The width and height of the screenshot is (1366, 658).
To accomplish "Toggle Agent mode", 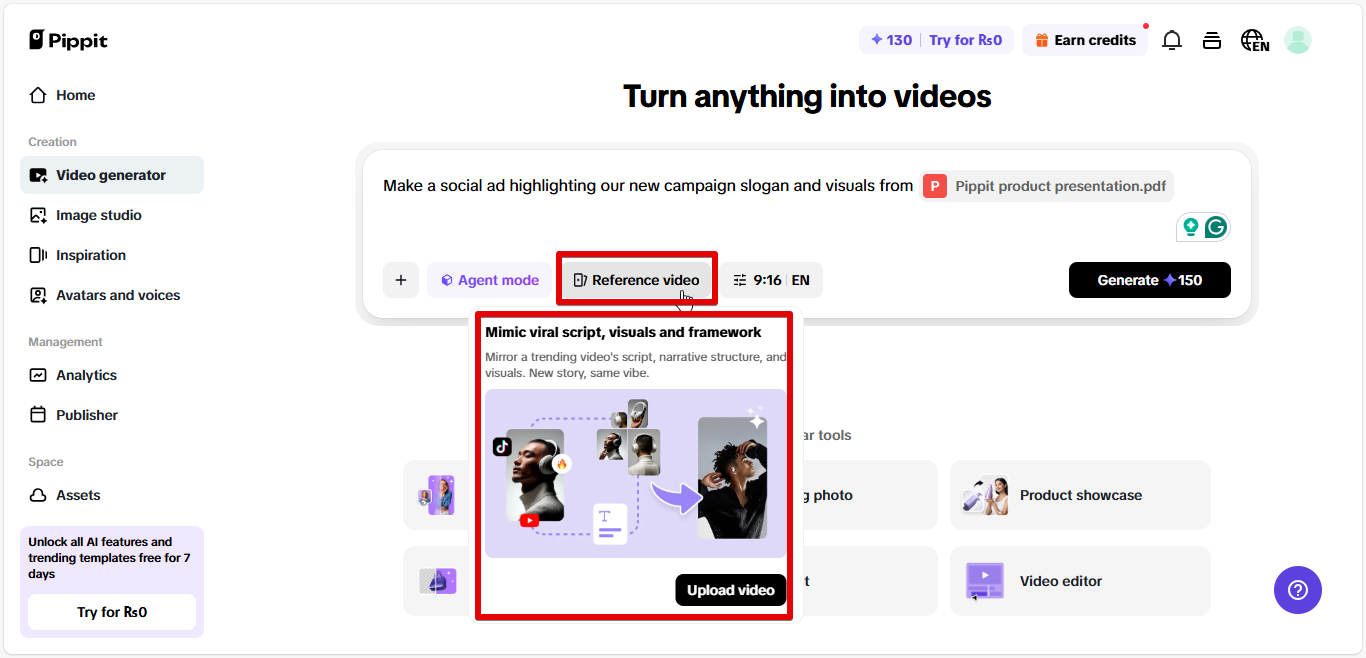I will 489,280.
